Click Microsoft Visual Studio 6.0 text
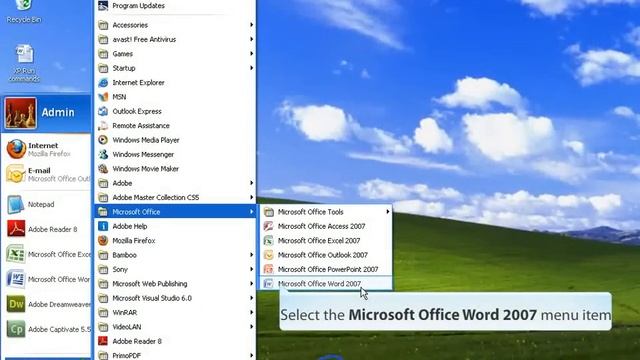 tap(152, 298)
